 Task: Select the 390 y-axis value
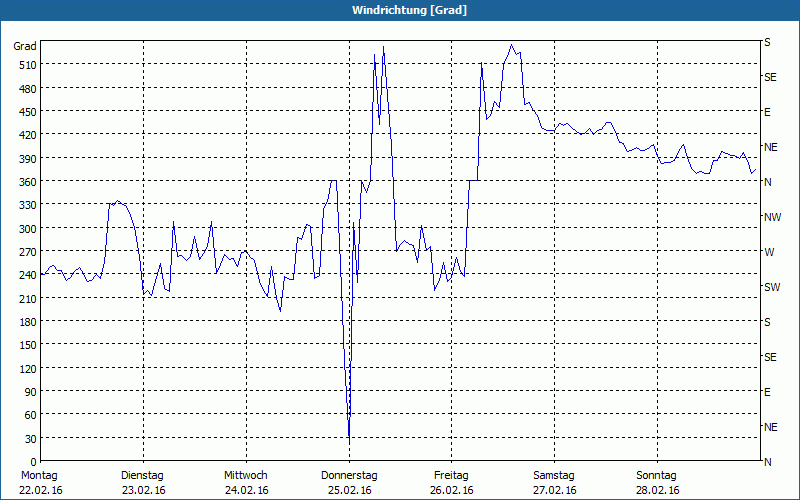click(x=28, y=159)
